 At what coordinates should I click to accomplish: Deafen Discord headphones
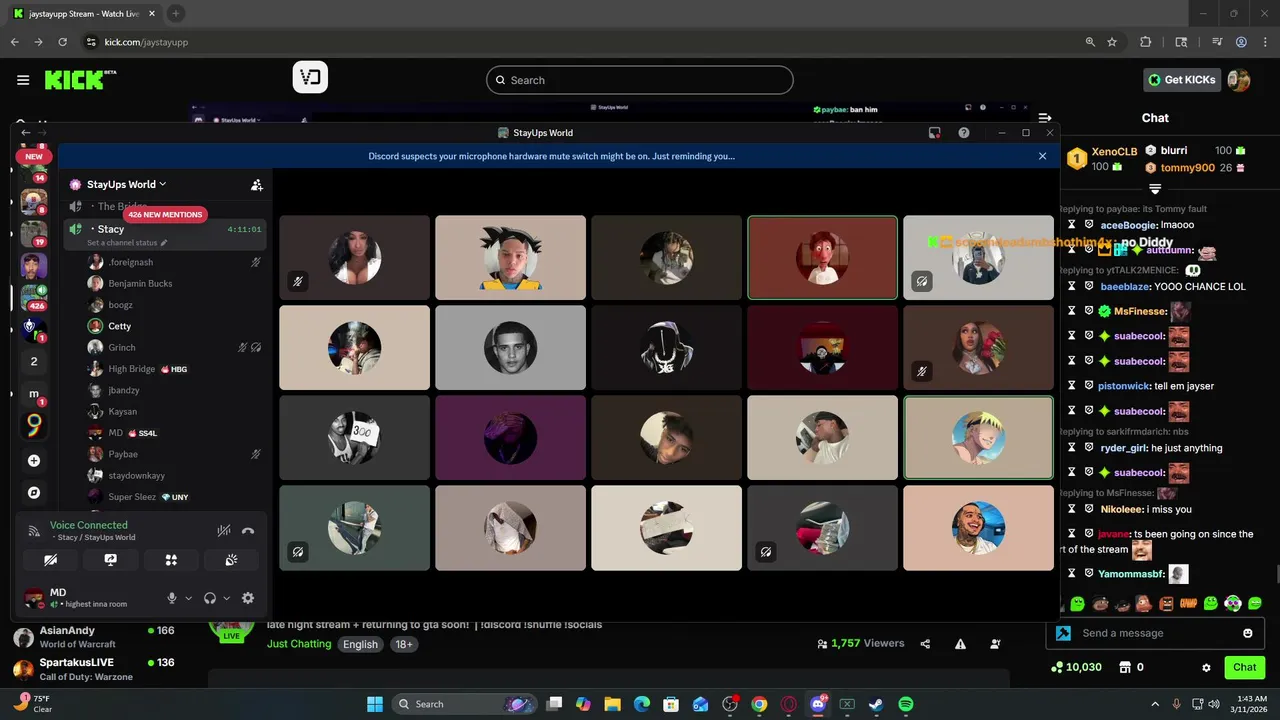click(x=210, y=598)
